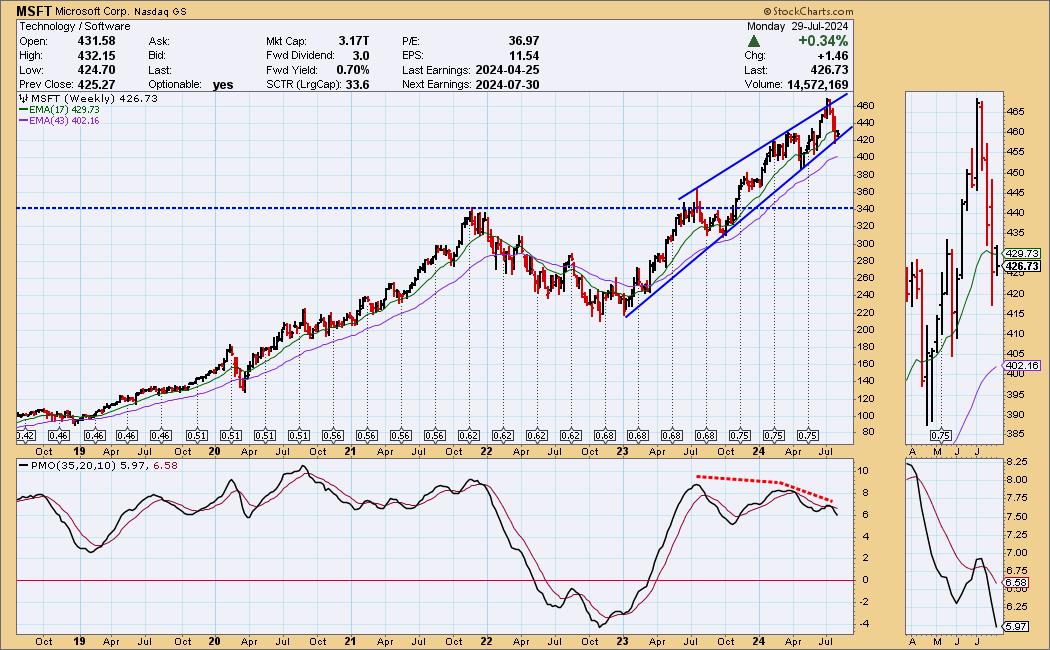Click the Chg value +1.46
Image resolution: width=1050 pixels, height=650 pixels.
(833, 56)
